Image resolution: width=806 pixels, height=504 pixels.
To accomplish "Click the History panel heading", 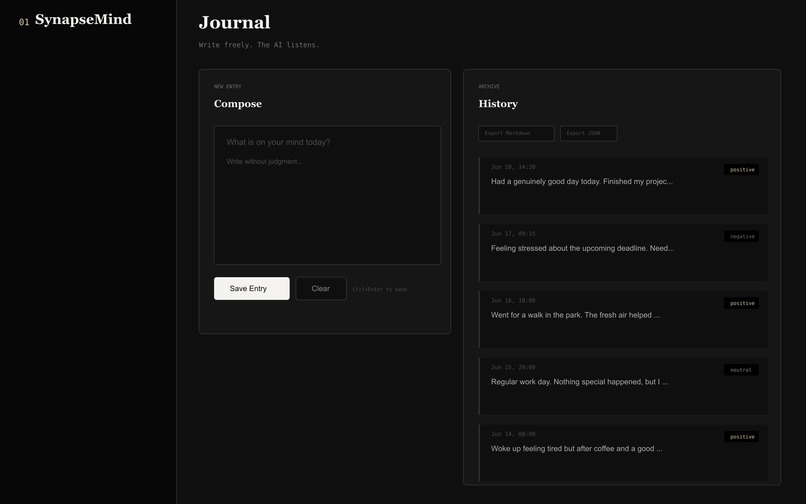I will tap(498, 103).
